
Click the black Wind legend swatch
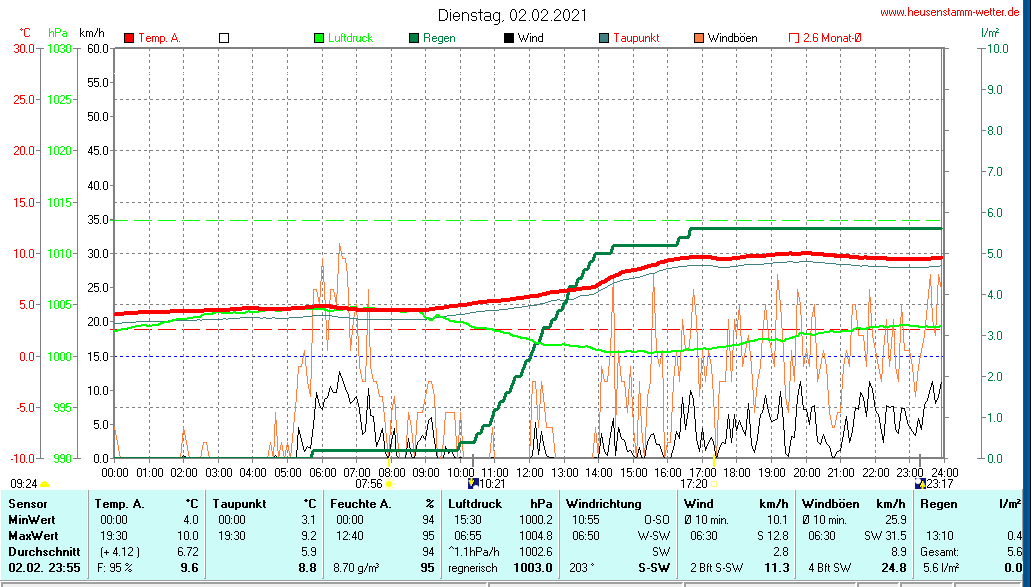tap(509, 38)
